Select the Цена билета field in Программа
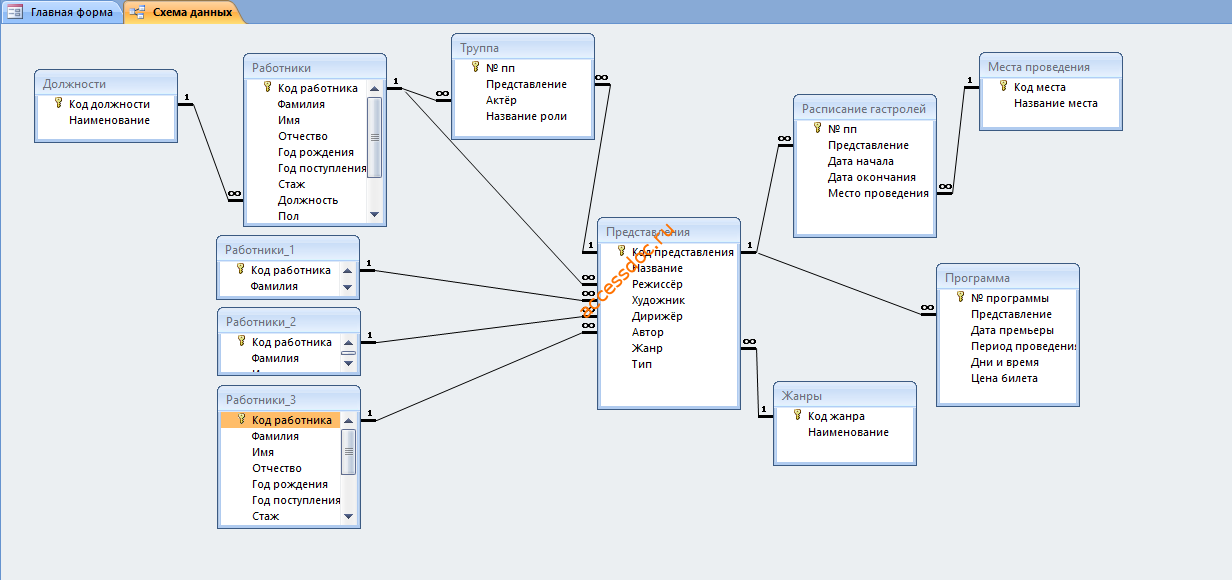This screenshot has width=1232, height=580. click(1004, 378)
